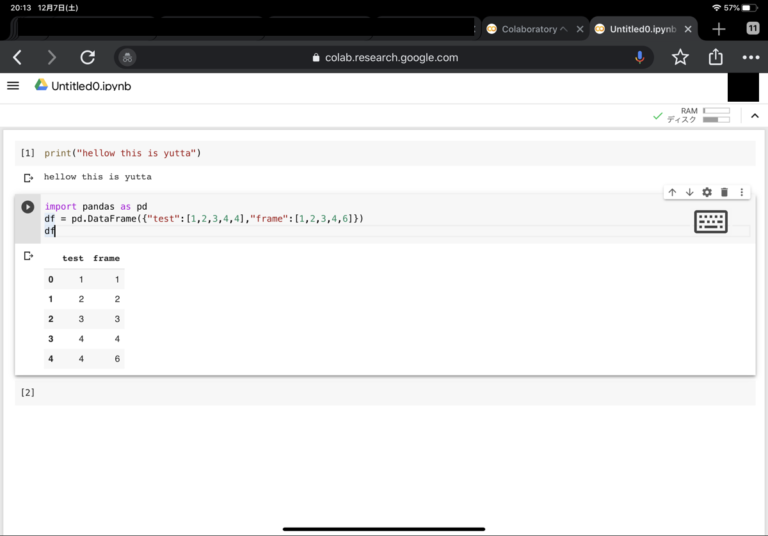This screenshot has width=768, height=536.
Task: Toggle the hamburger navigation menu
Action: click(13, 86)
